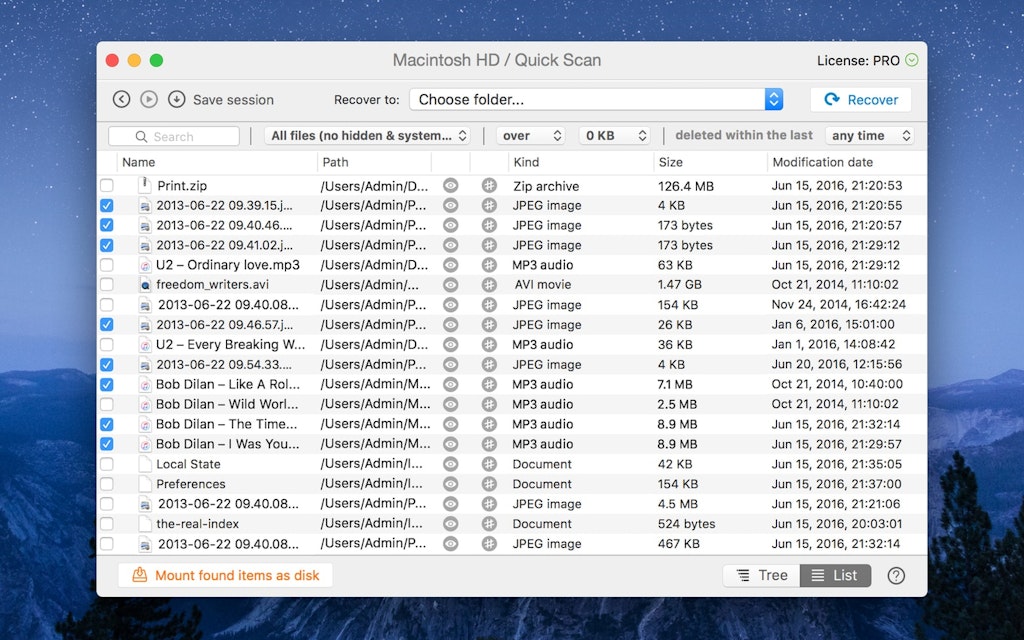Click the Save session download icon
Viewport: 1024px width, 640px height.
pos(177,99)
